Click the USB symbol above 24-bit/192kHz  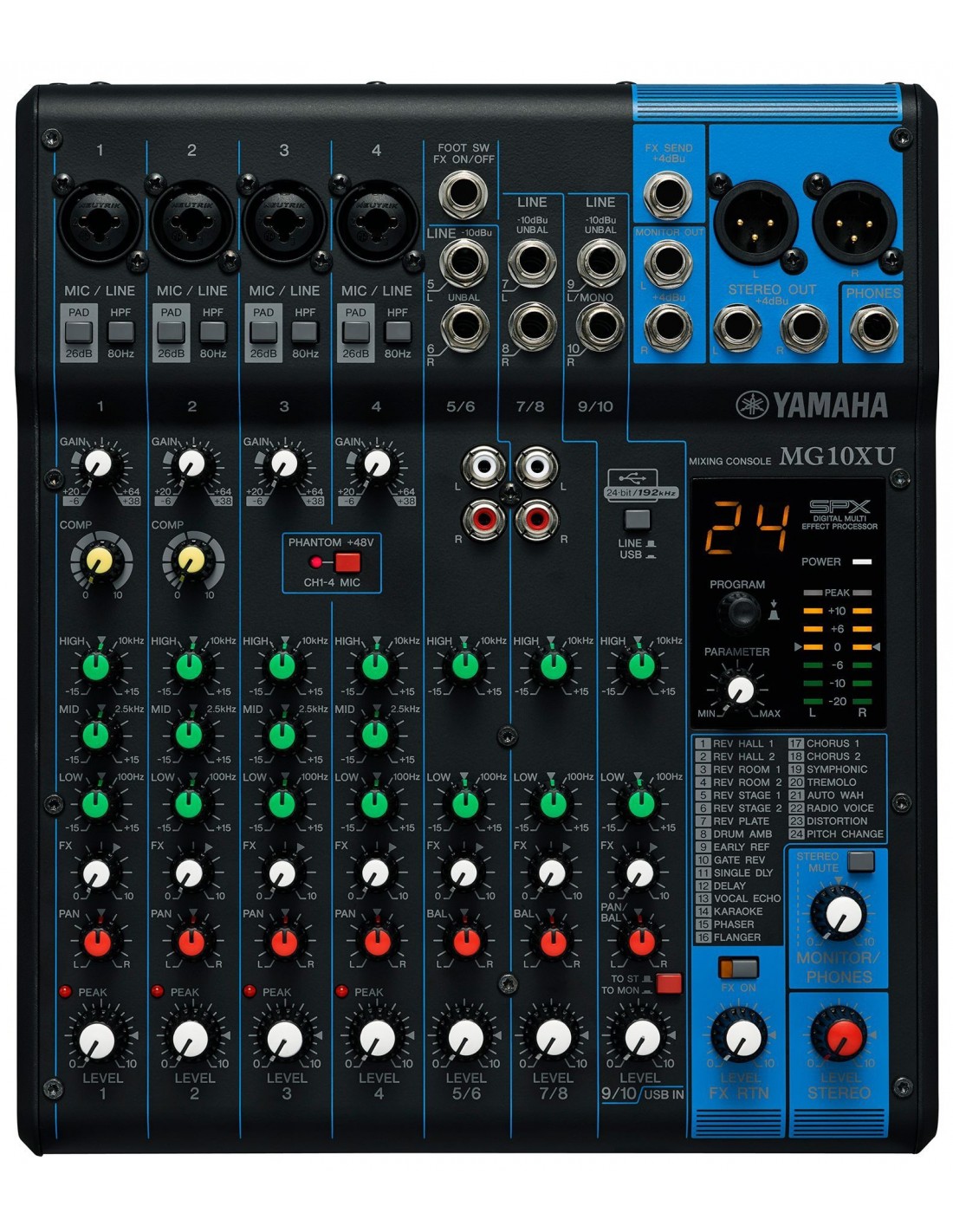[x=632, y=477]
